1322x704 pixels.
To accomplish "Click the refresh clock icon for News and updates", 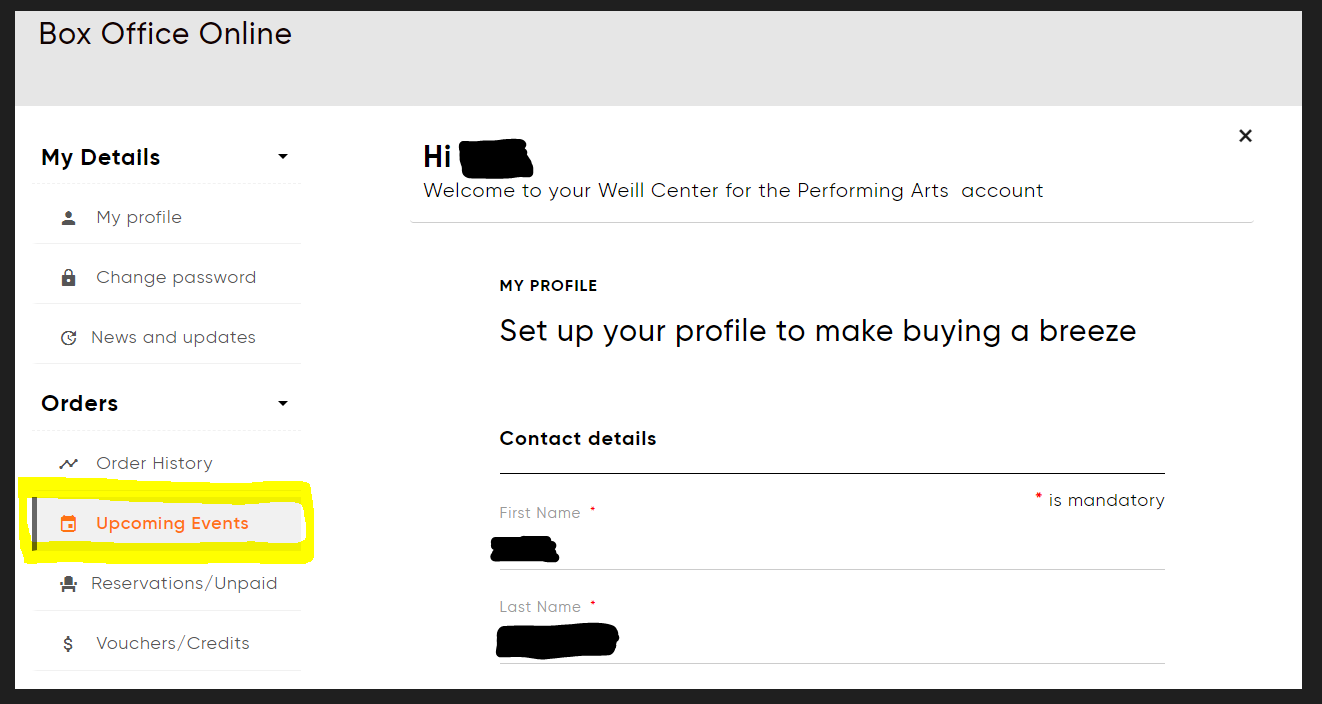I will coord(68,338).
